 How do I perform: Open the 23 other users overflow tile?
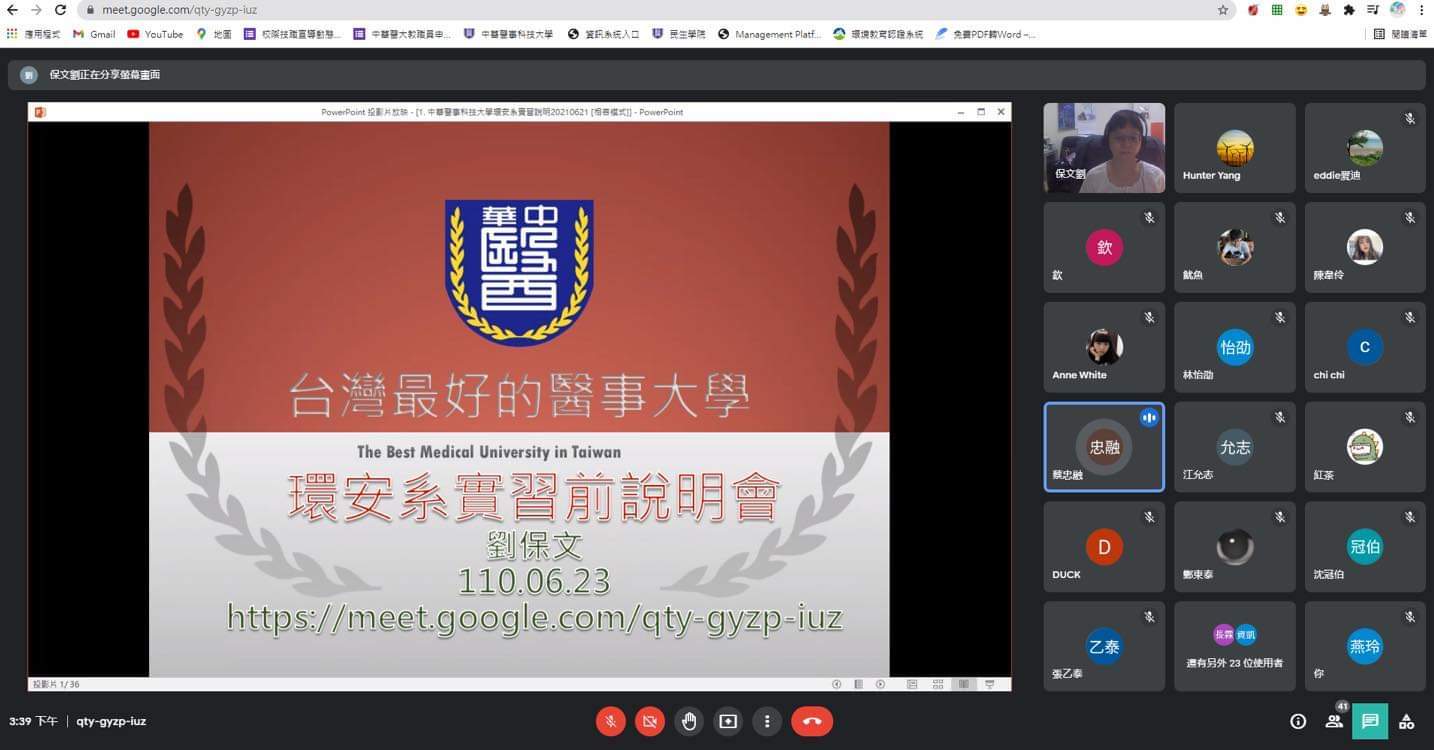[x=1235, y=646]
